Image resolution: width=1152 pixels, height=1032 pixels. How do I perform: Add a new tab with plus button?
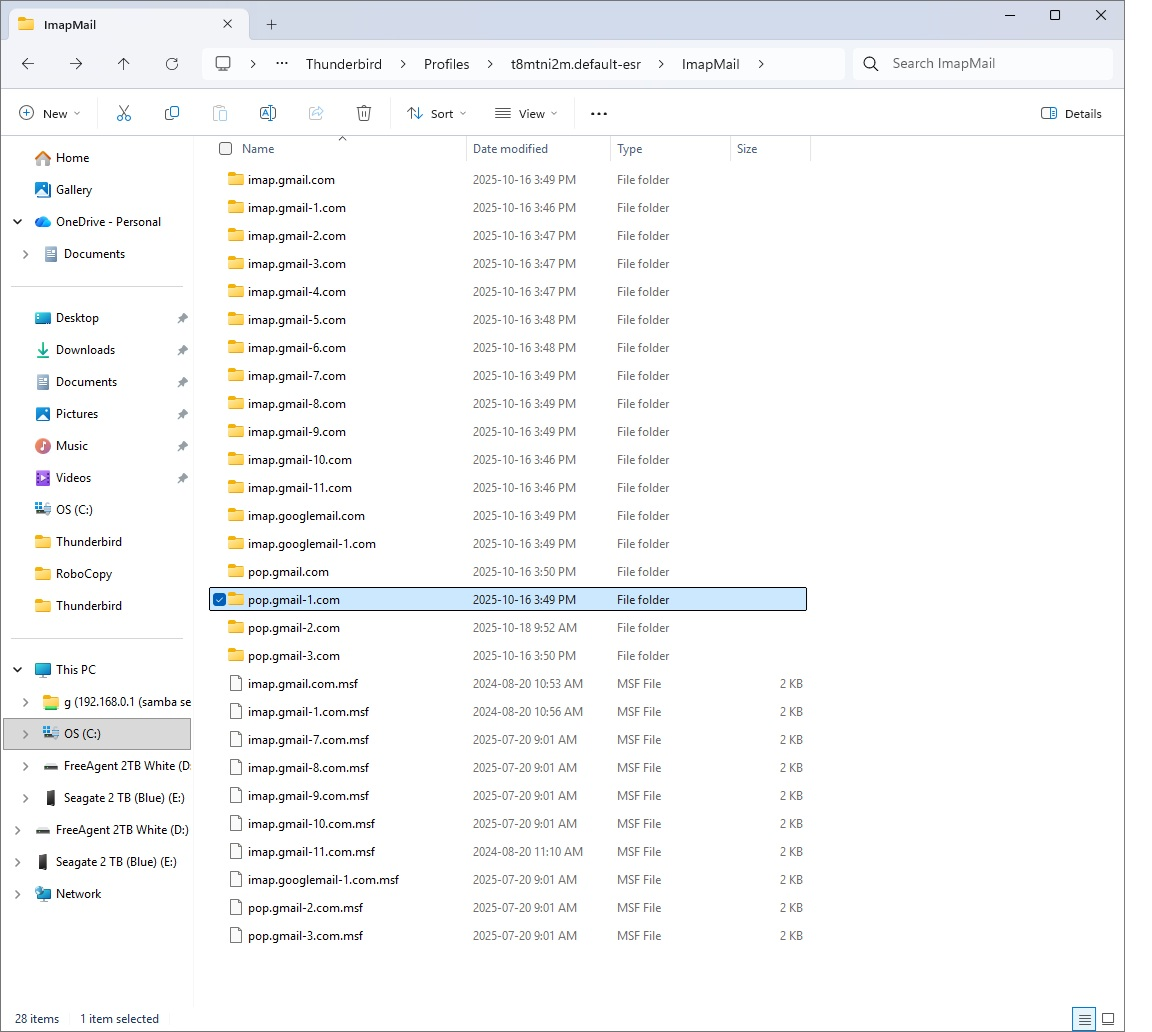pyautogui.click(x=271, y=24)
